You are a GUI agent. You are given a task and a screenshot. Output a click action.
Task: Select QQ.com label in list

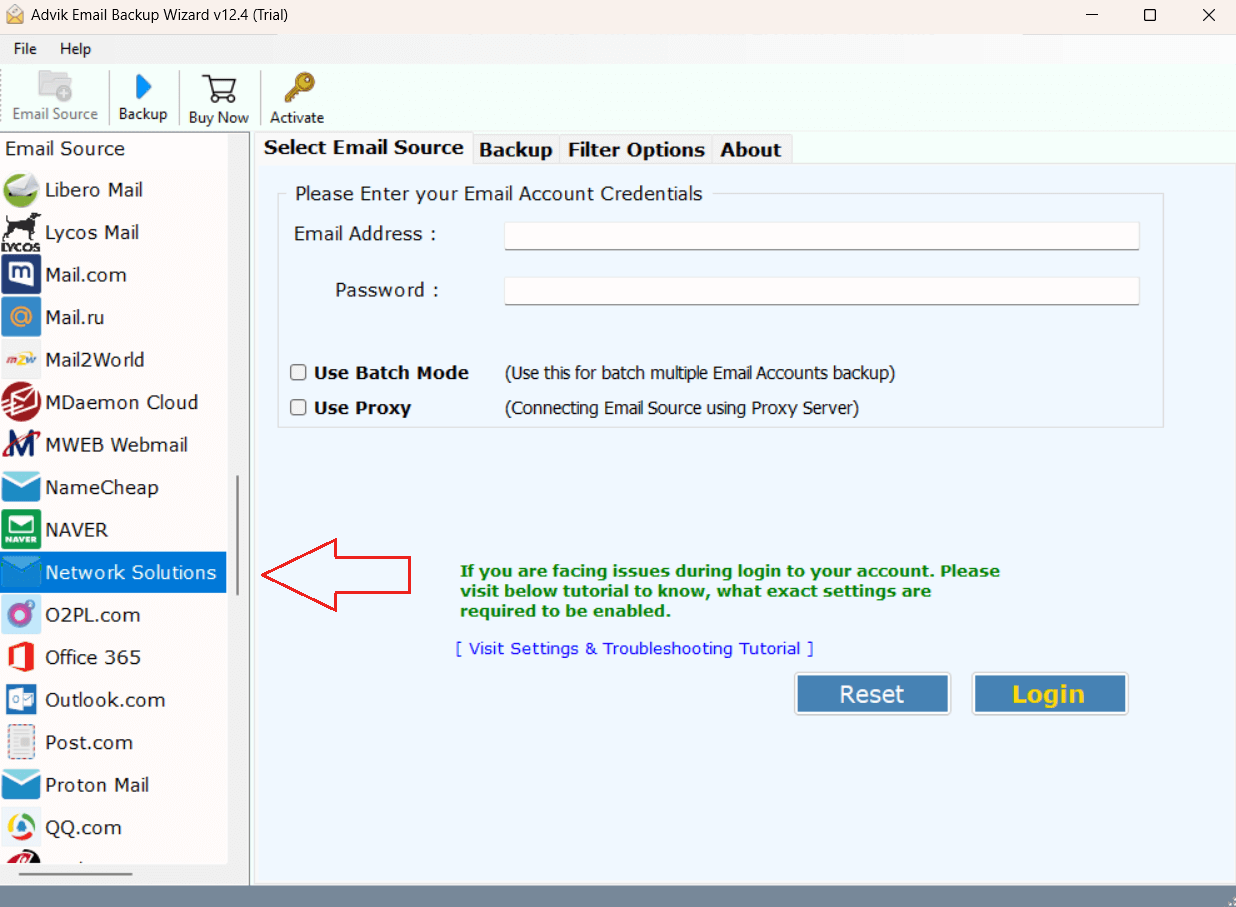coord(83,827)
